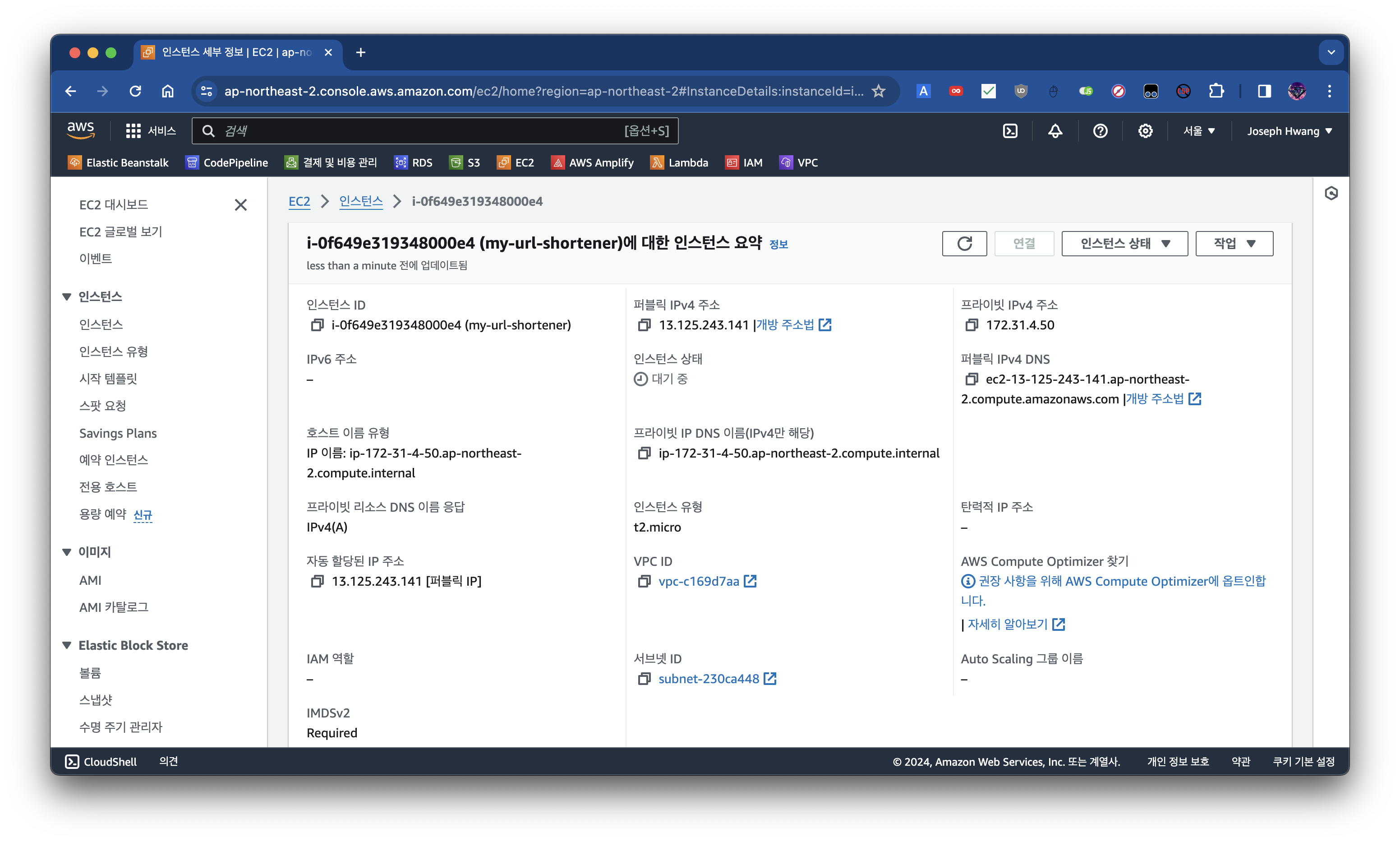1400x842 pixels.
Task: Refresh the instance summary
Action: click(x=964, y=243)
